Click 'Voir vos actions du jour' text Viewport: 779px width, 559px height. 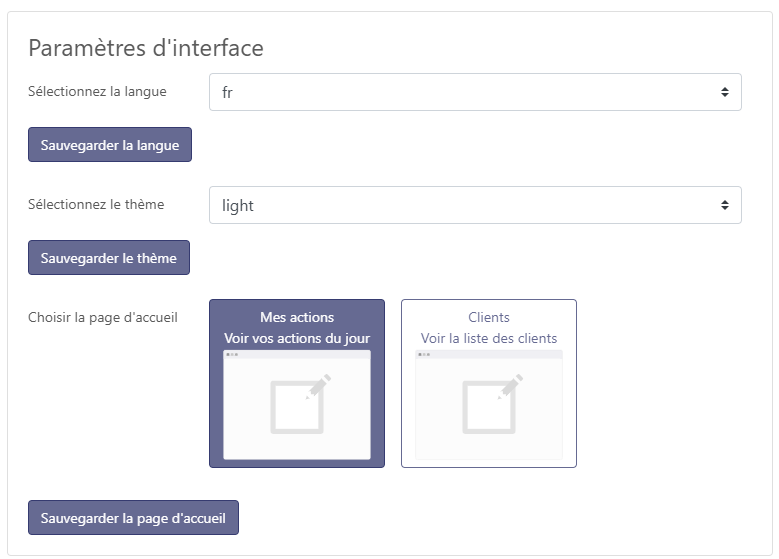pyautogui.click(x=297, y=338)
